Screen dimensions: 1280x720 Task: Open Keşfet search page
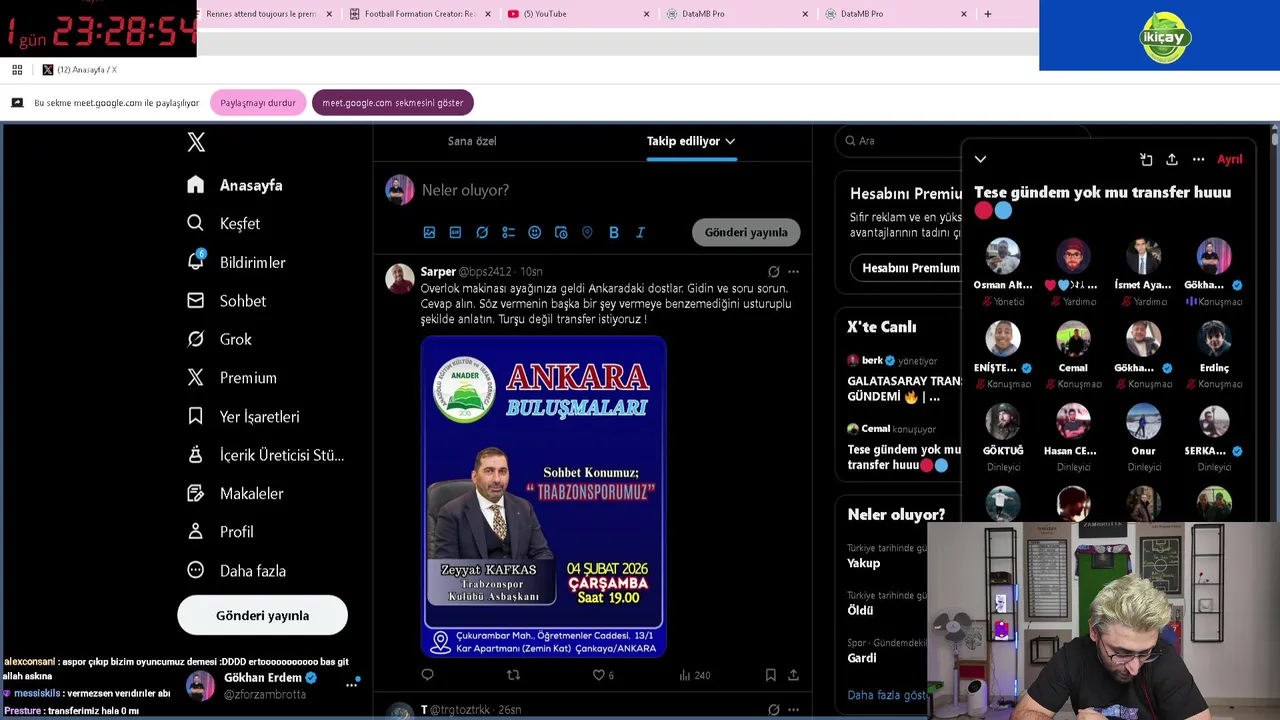point(224,223)
